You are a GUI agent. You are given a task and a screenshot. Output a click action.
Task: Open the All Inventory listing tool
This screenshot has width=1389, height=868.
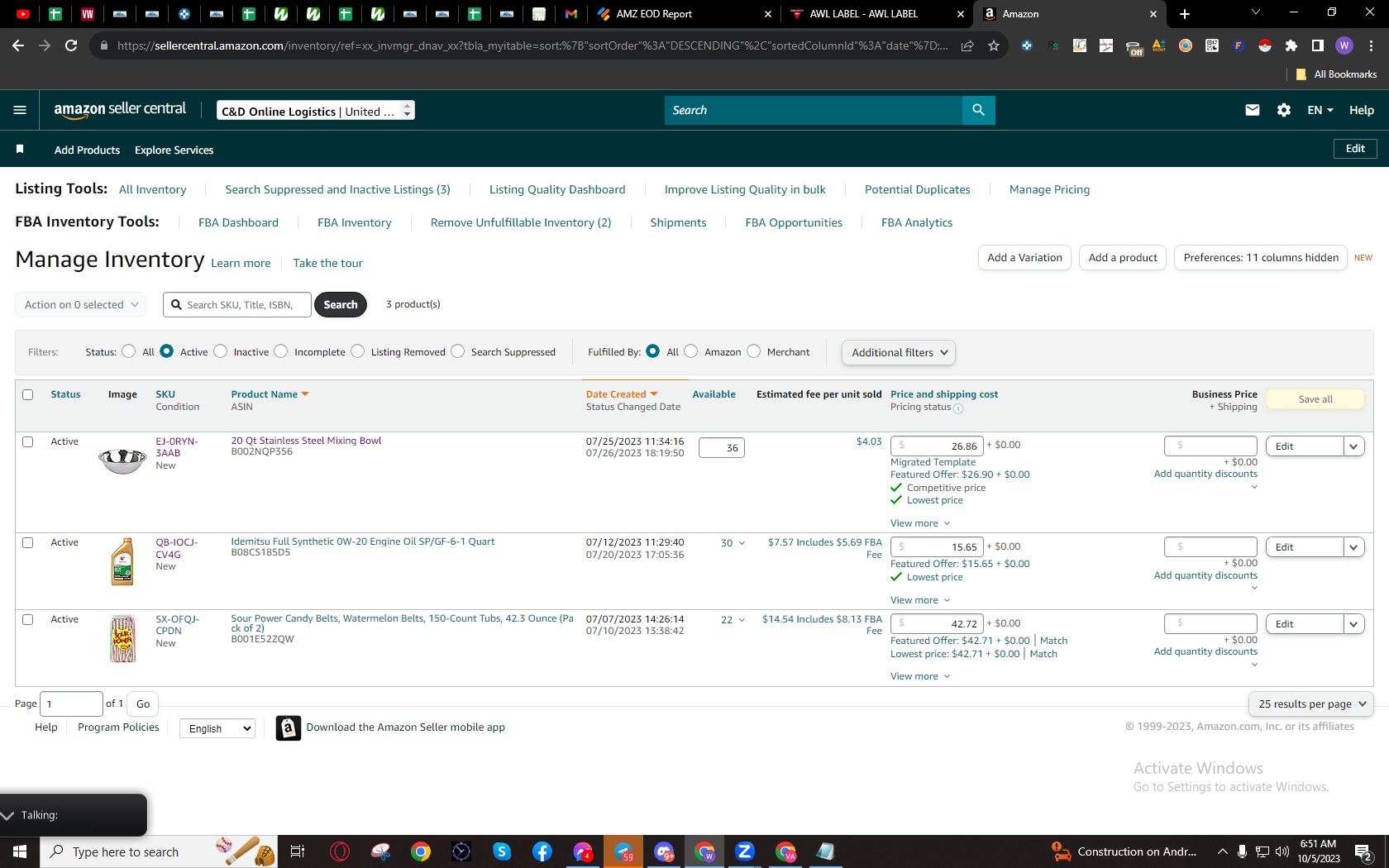pos(153,189)
